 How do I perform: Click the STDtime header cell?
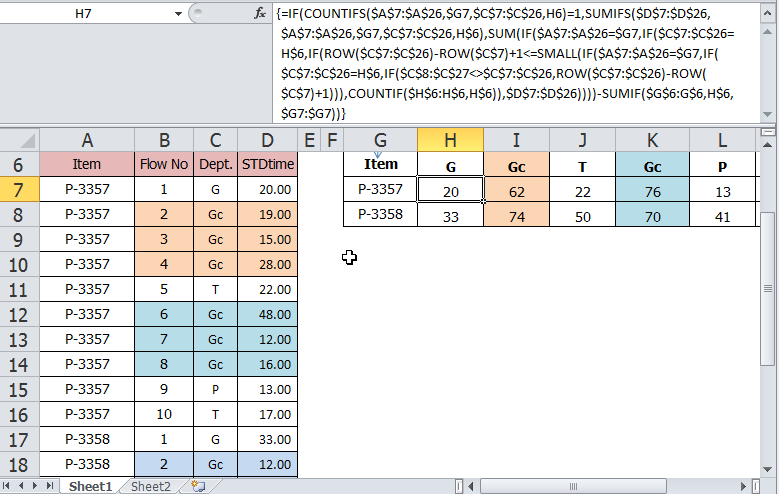click(x=267, y=164)
